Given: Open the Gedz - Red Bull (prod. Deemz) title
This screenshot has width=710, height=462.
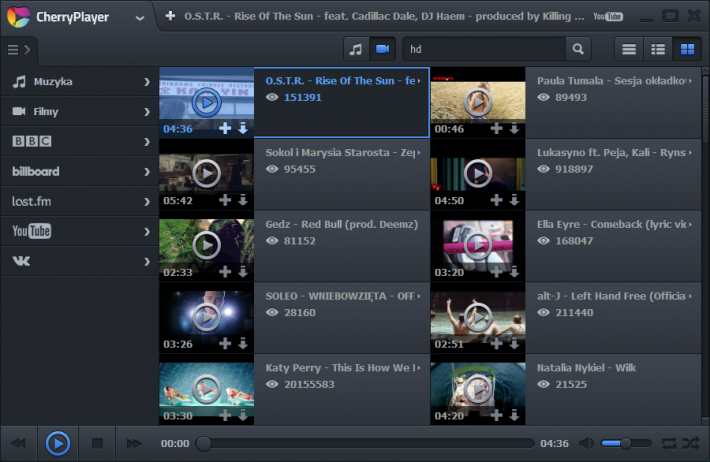Looking at the screenshot, I should 341,224.
